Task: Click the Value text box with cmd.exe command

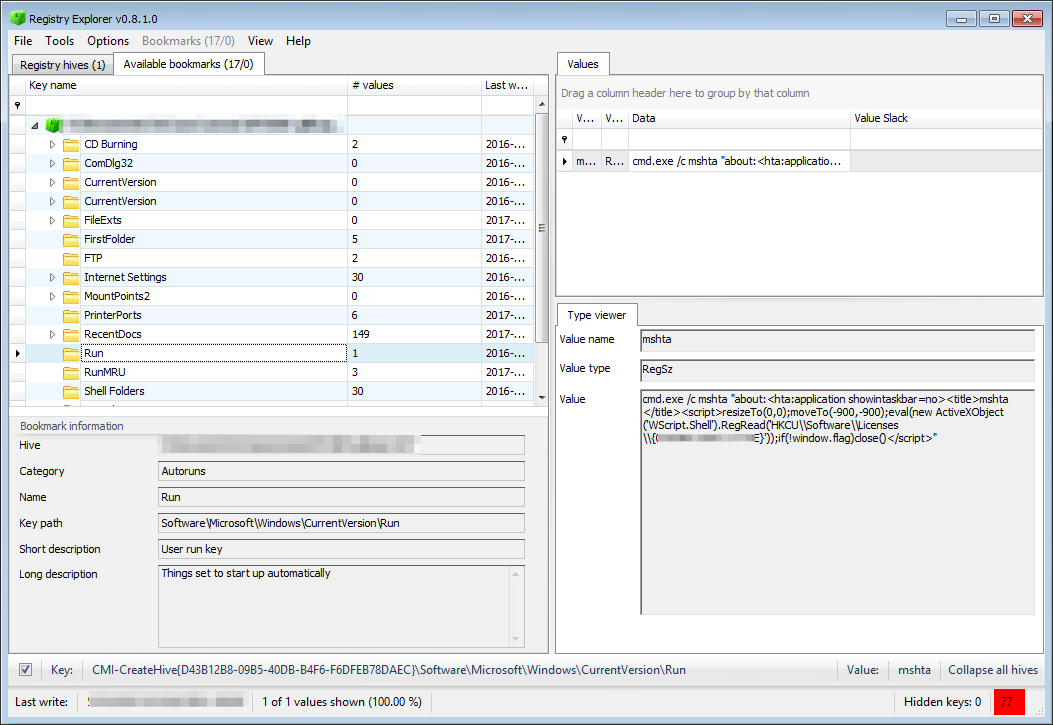Action: coord(837,501)
